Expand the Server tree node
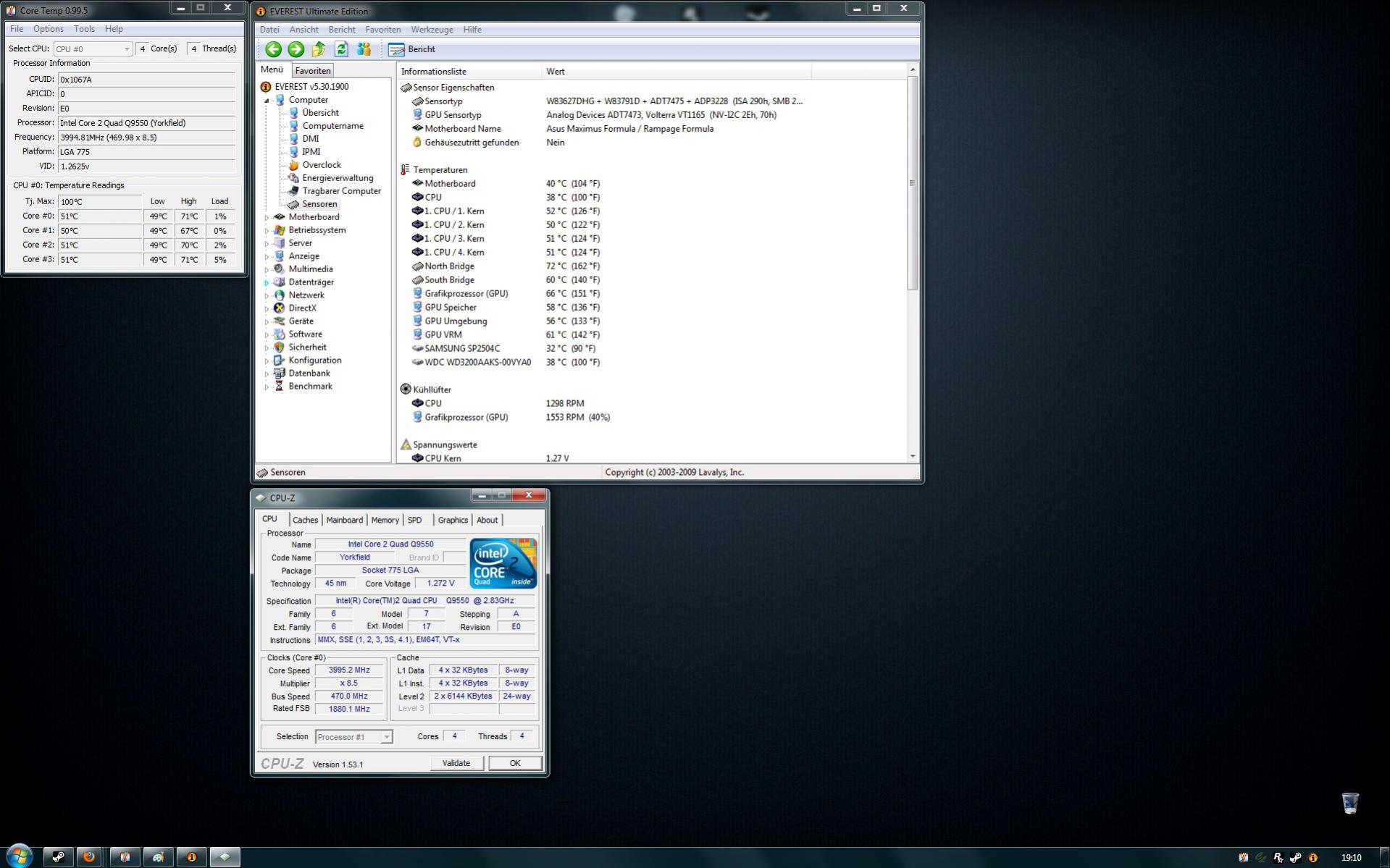 [267, 243]
